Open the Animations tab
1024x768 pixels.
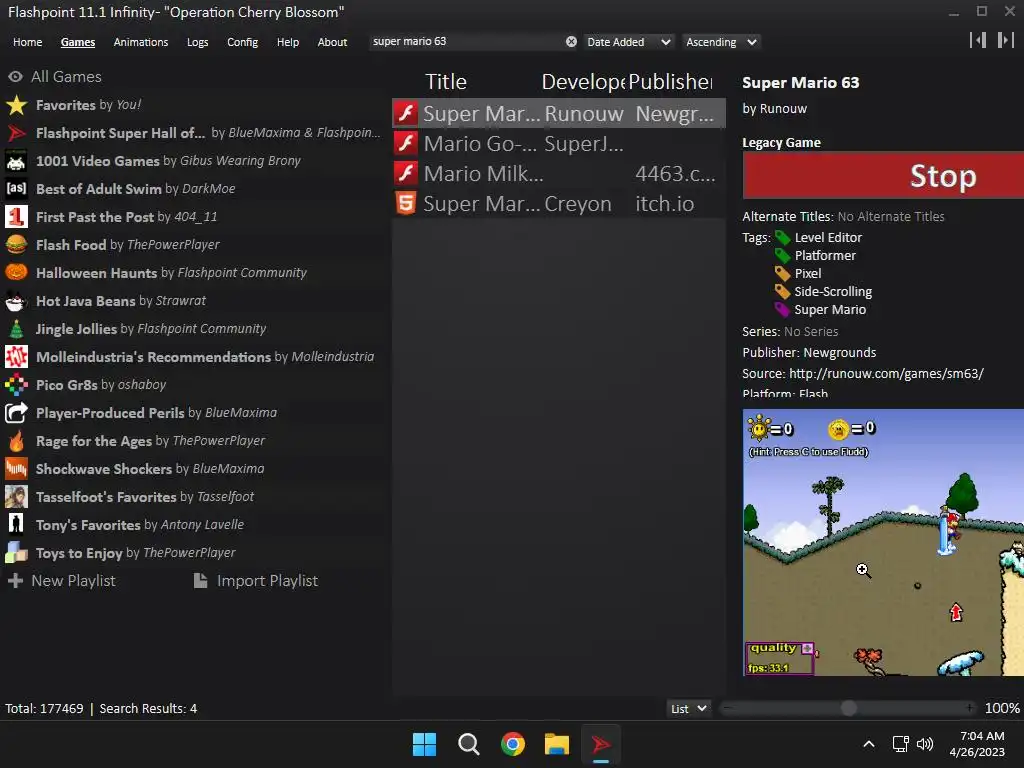click(x=140, y=42)
